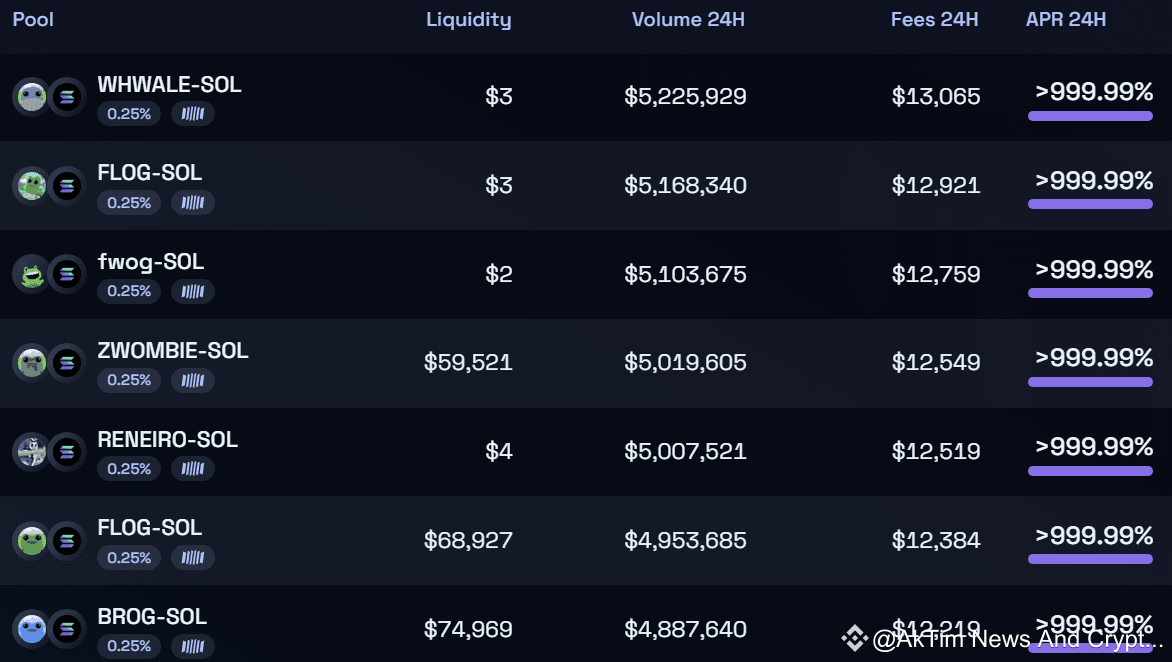Sort pools by the Volume 24H header
The height and width of the screenshot is (662, 1172).
[x=689, y=19]
